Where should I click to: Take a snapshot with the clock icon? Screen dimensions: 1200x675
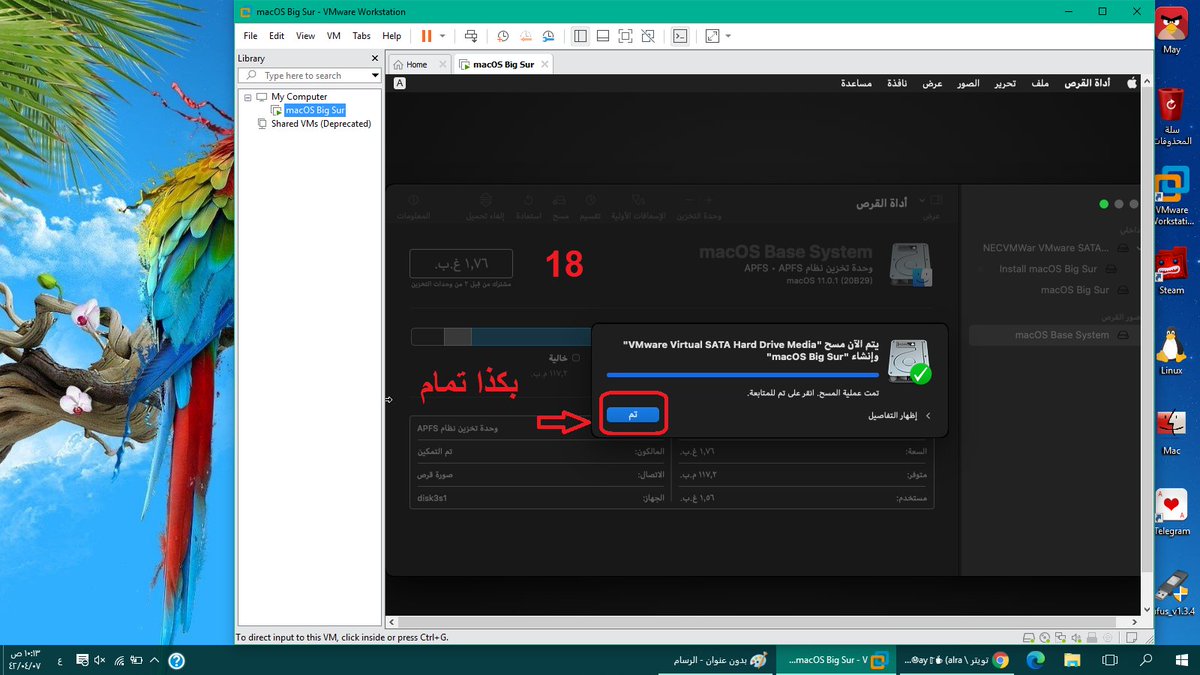[x=503, y=36]
